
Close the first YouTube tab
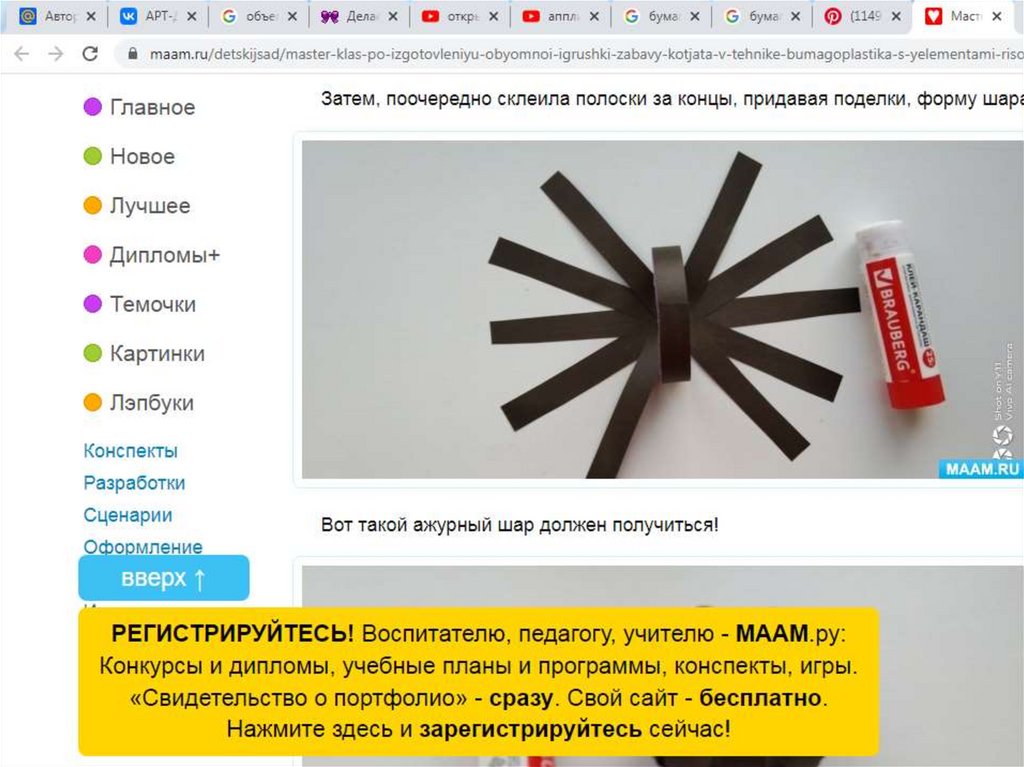coord(494,16)
